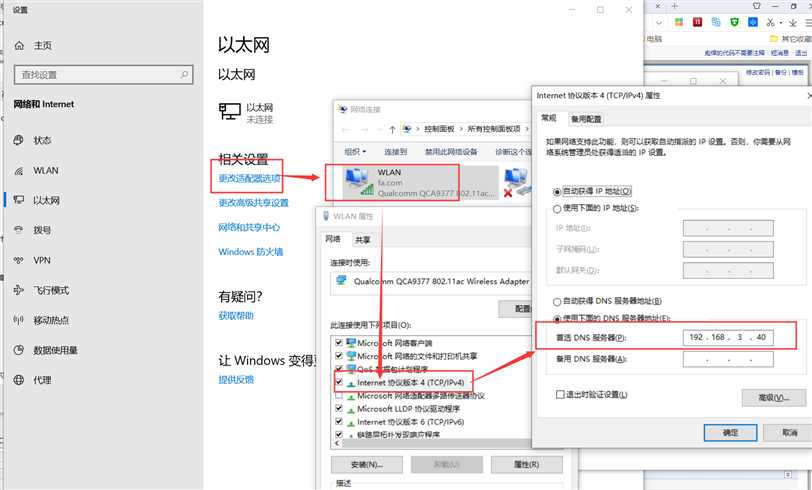Viewport: 812px width, 490px height.
Task: Click the scissors screenshot icon in browser toolbar
Action: [x=770, y=22]
